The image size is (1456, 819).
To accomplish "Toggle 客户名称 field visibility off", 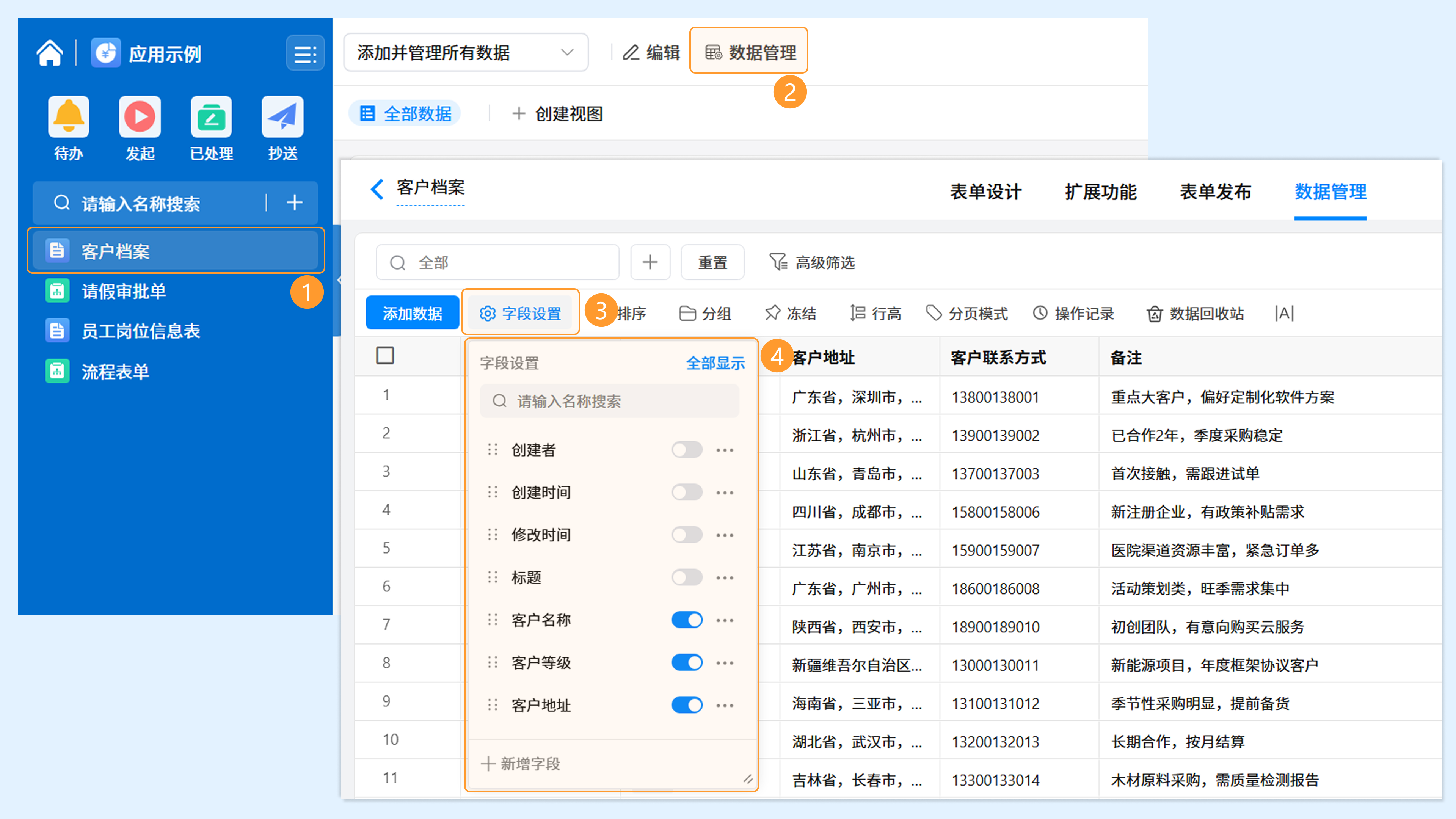I will (687, 620).
